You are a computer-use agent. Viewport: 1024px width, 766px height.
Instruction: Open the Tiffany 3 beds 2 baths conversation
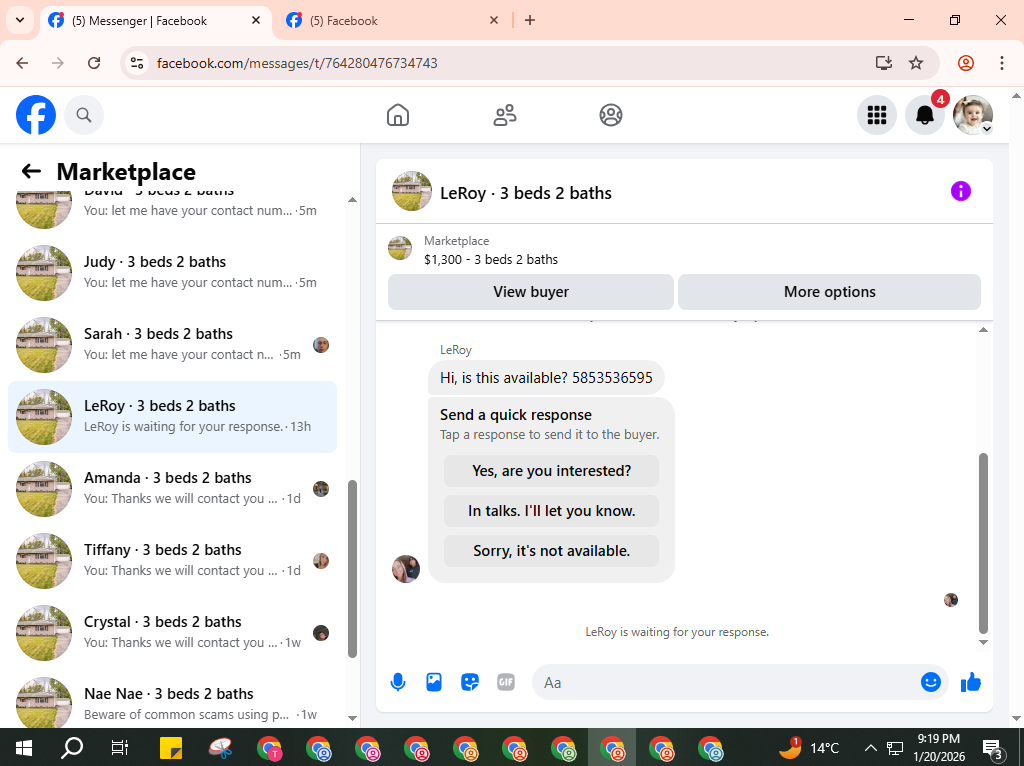(x=172, y=560)
